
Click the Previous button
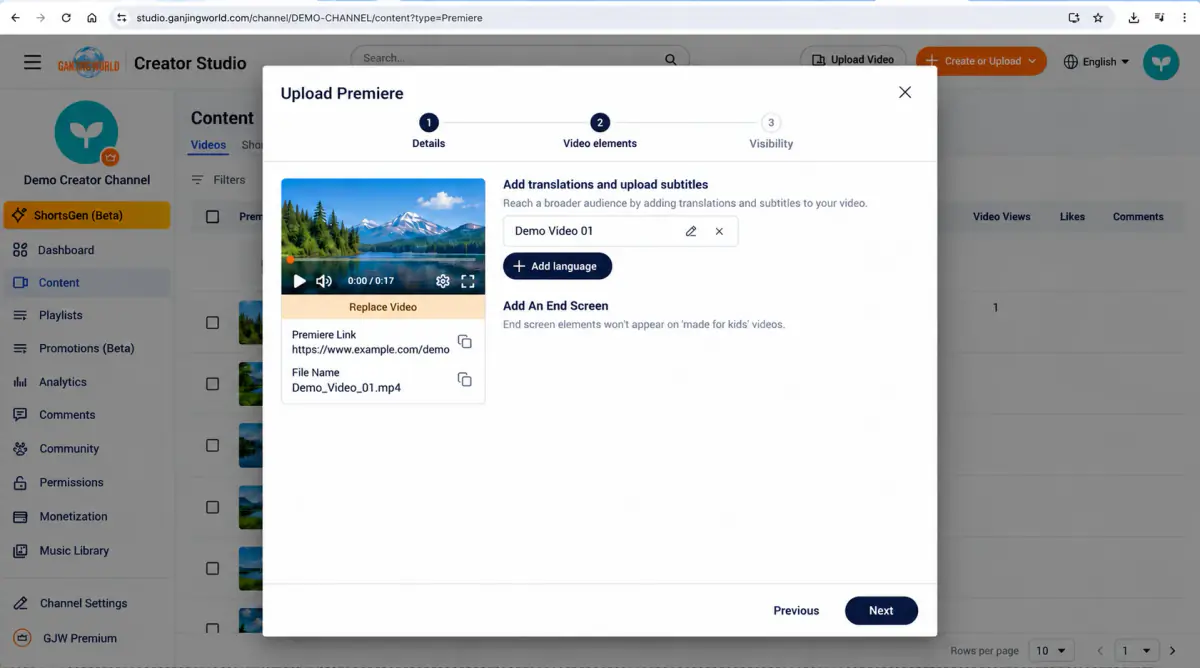[796, 610]
